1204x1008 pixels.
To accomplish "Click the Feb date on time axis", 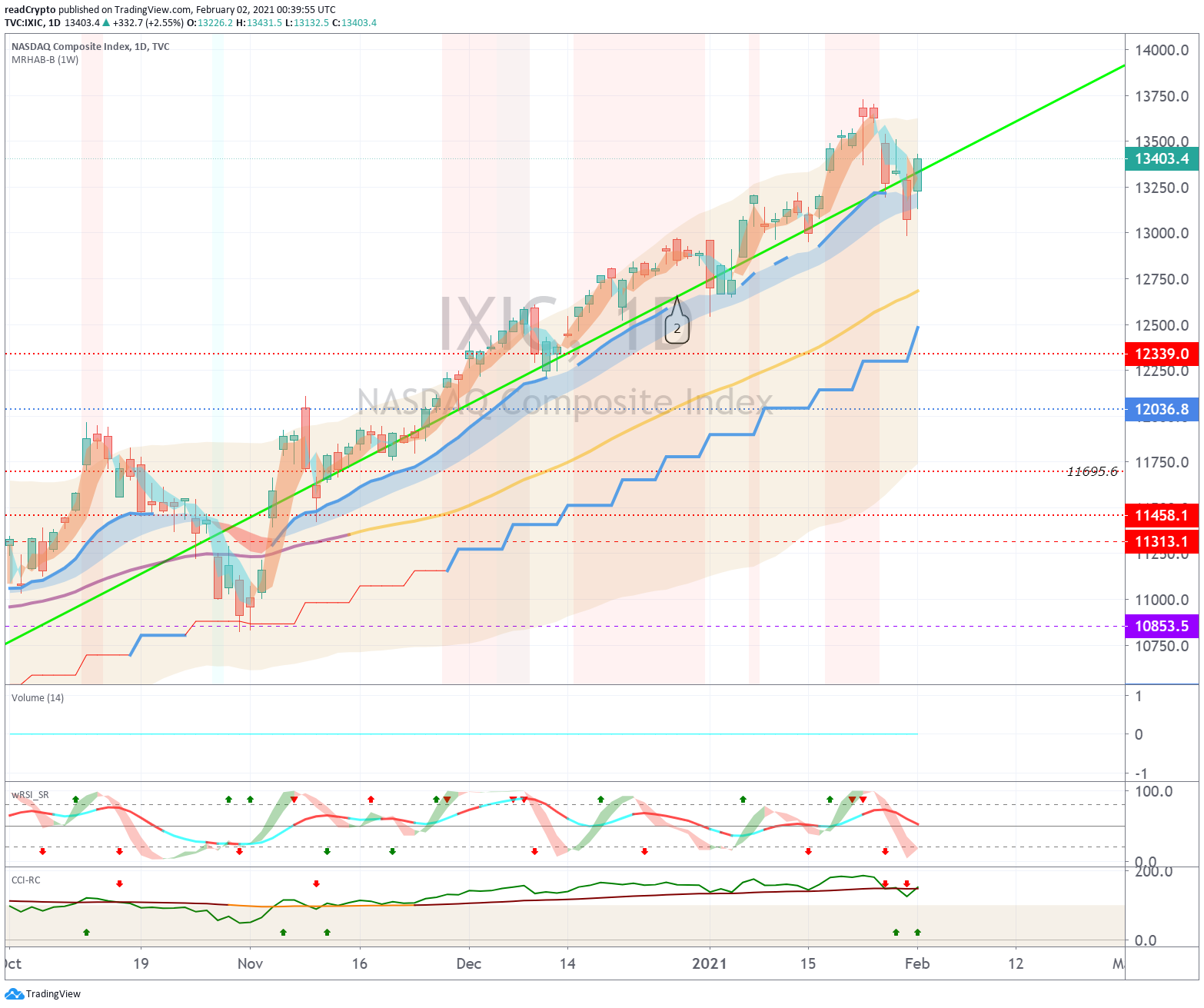I will [916, 964].
